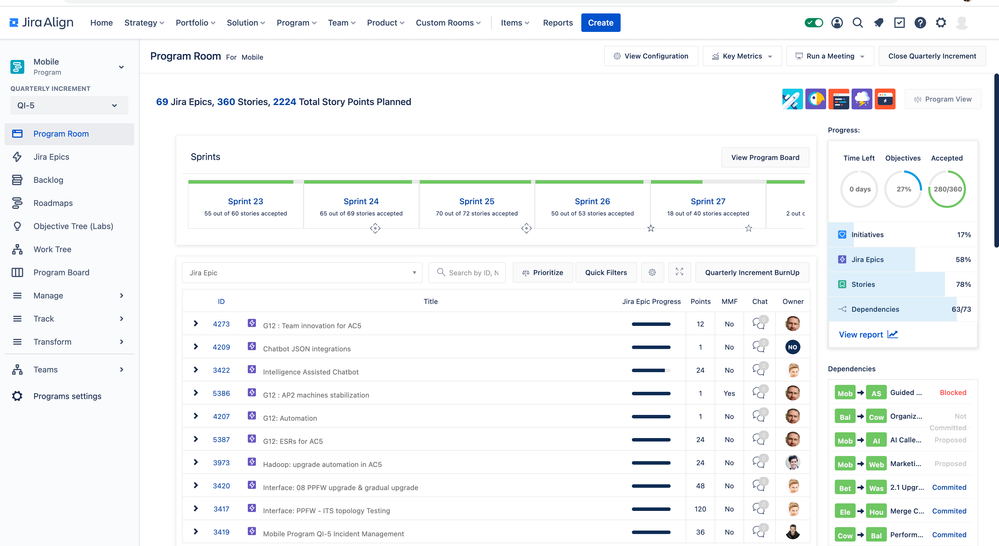Screen dimensions: 999x546
Task: Open the Jira Epic type dropdown
Action: pos(303,273)
